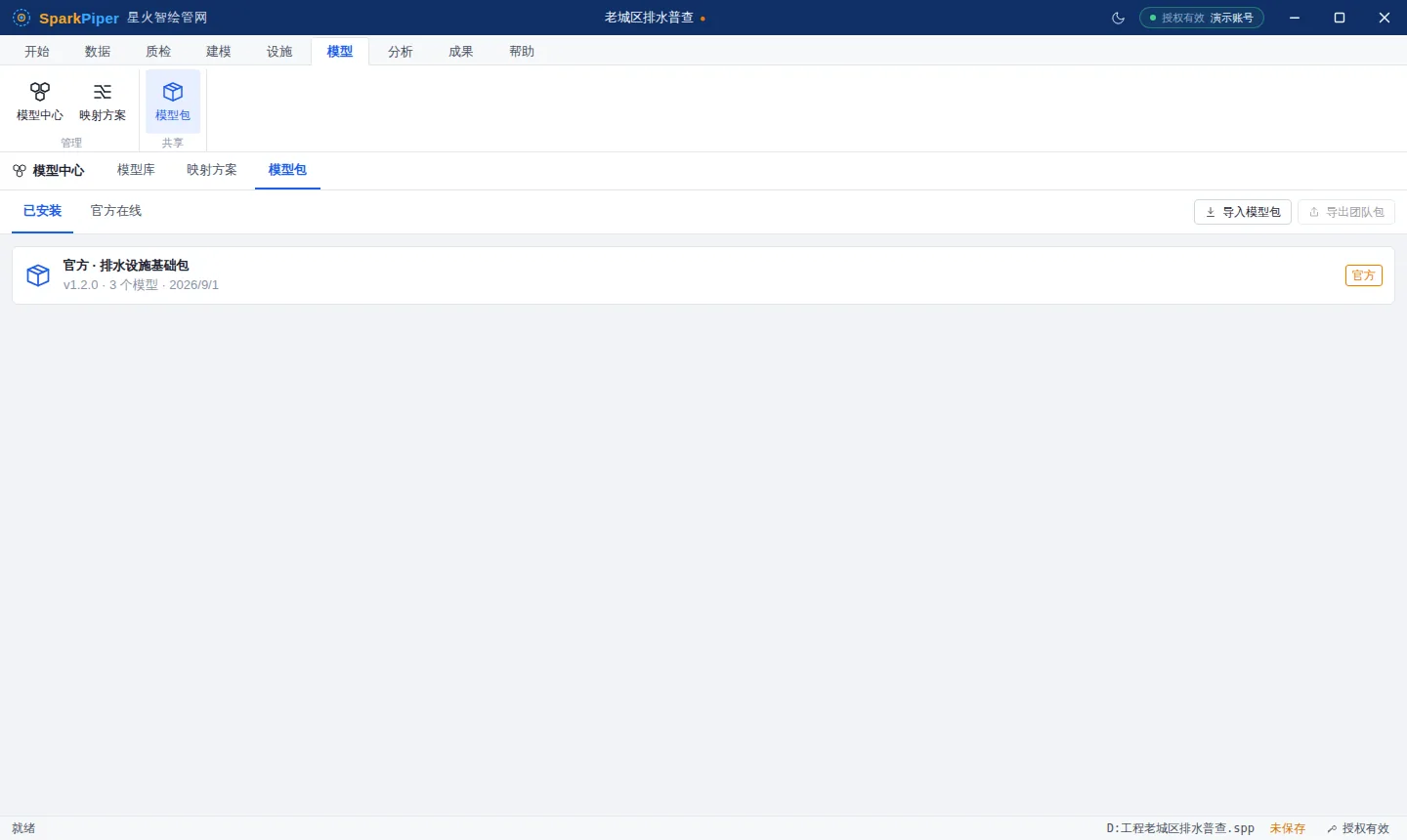Maximize the SparkPiper window
Image resolution: width=1407 pixels, height=840 pixels.
(1340, 18)
